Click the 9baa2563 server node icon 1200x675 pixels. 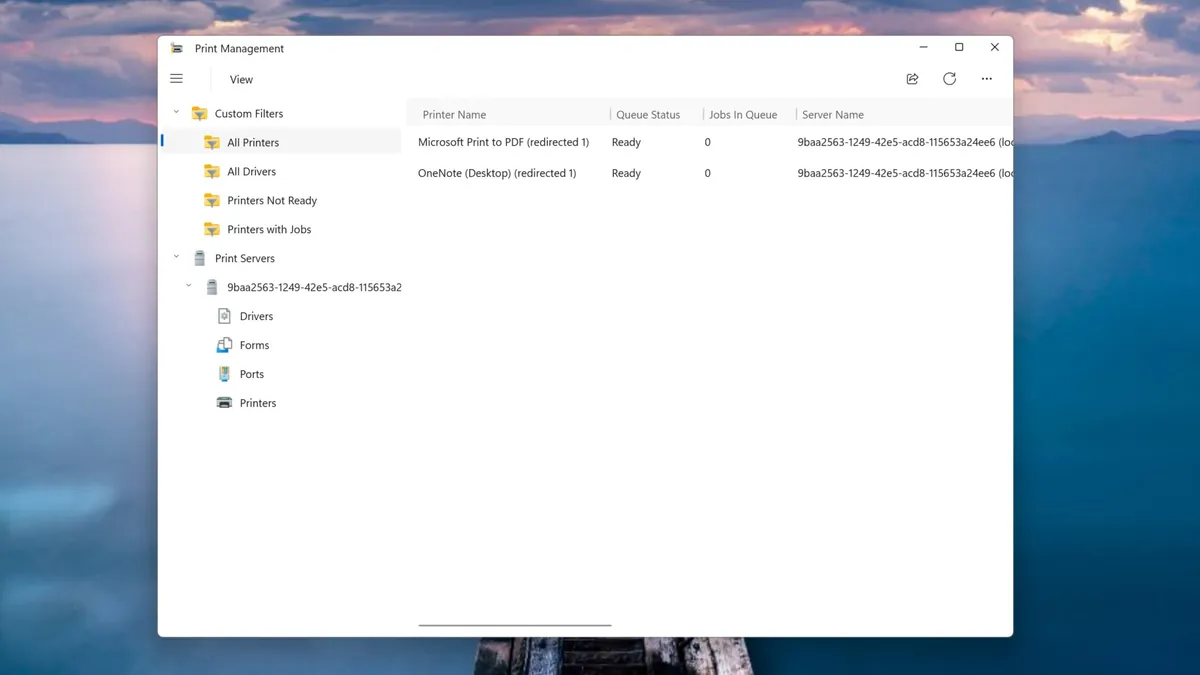pos(212,287)
